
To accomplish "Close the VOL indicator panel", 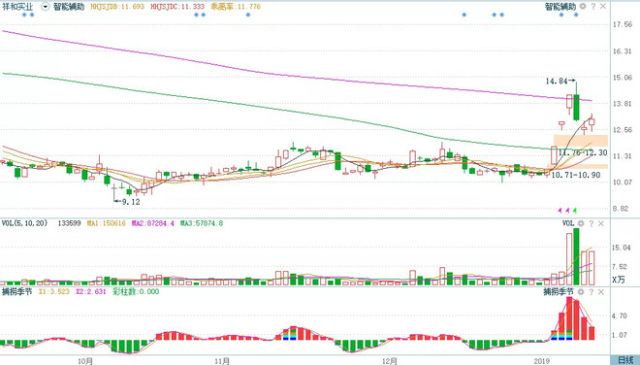I will click(601, 223).
